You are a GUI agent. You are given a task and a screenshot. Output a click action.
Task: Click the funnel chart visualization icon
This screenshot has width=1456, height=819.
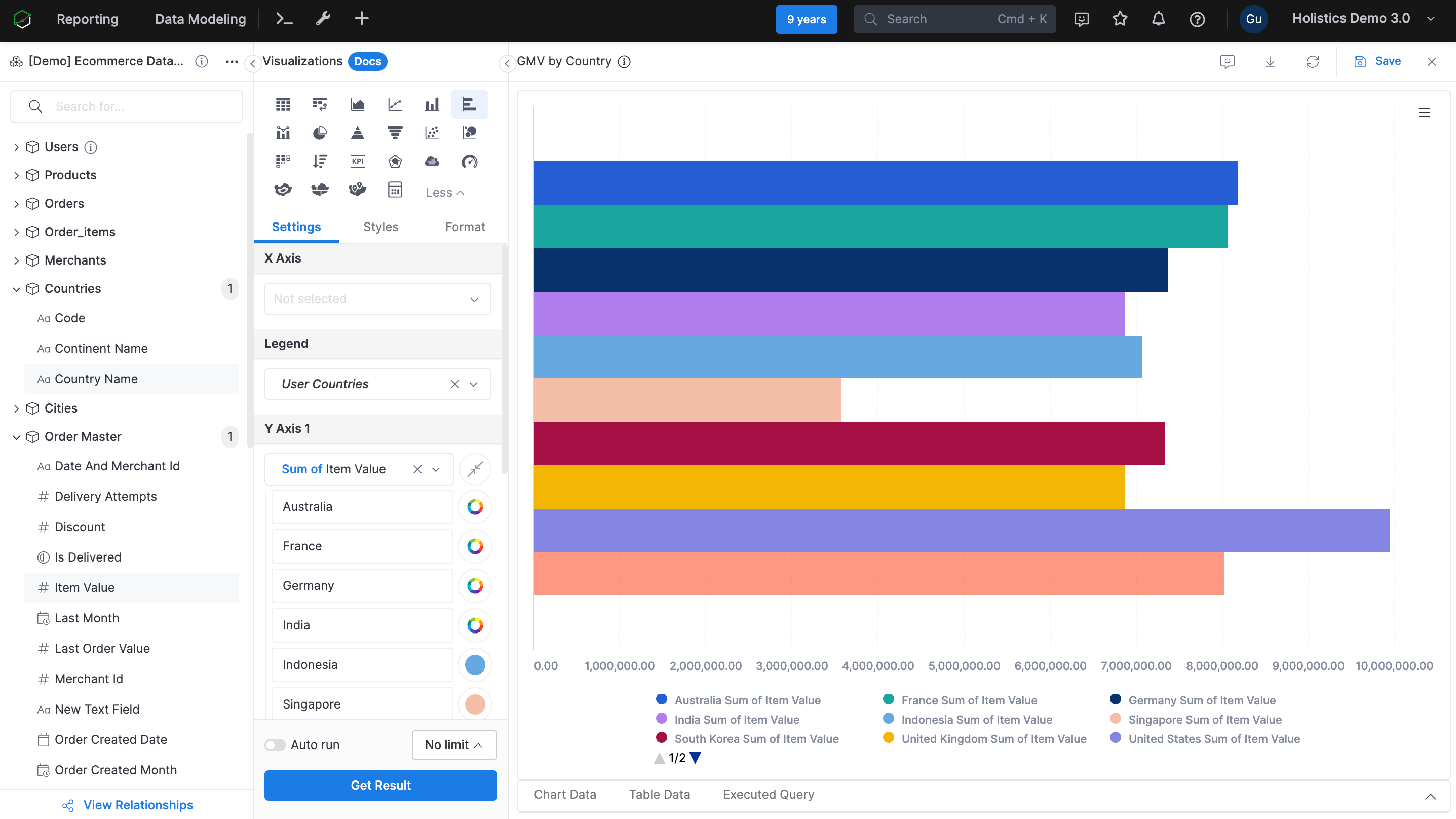394,130
